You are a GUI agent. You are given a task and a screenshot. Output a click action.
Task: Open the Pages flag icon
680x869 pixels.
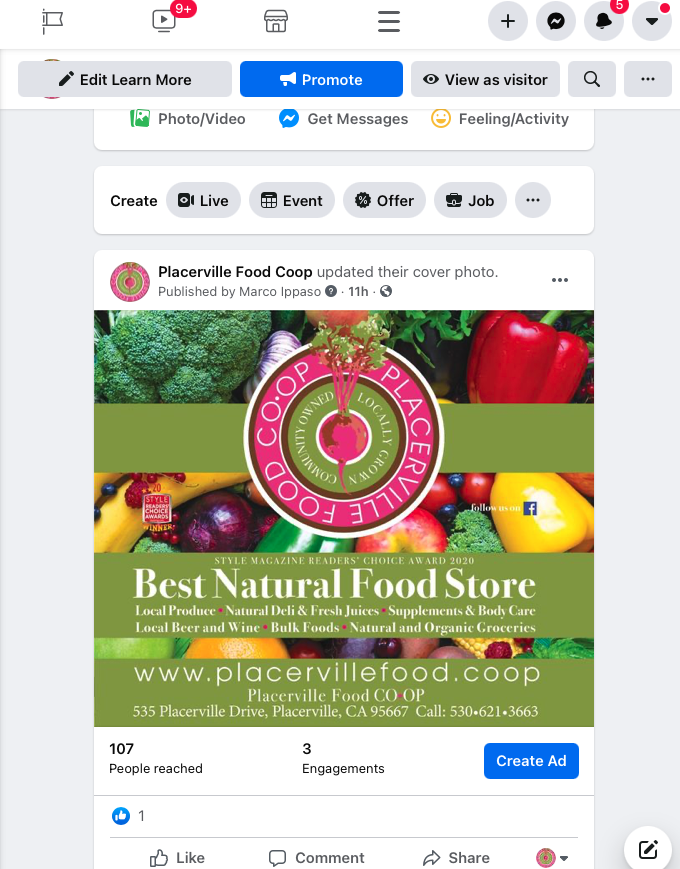[x=53, y=22]
